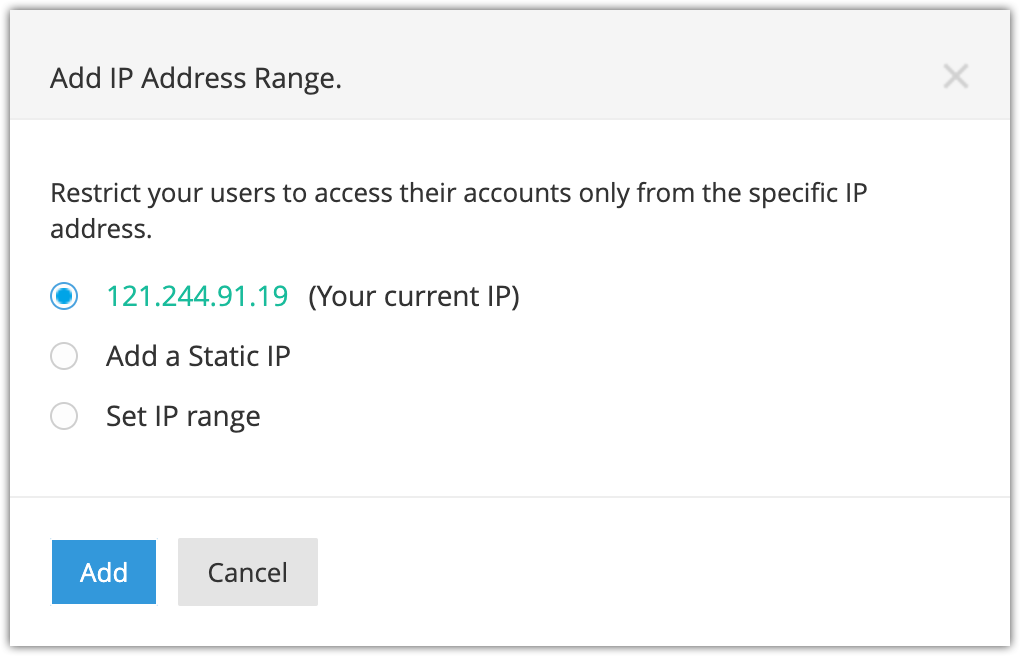Enable the Set IP range radio button
The image size is (1020, 656).
click(64, 416)
